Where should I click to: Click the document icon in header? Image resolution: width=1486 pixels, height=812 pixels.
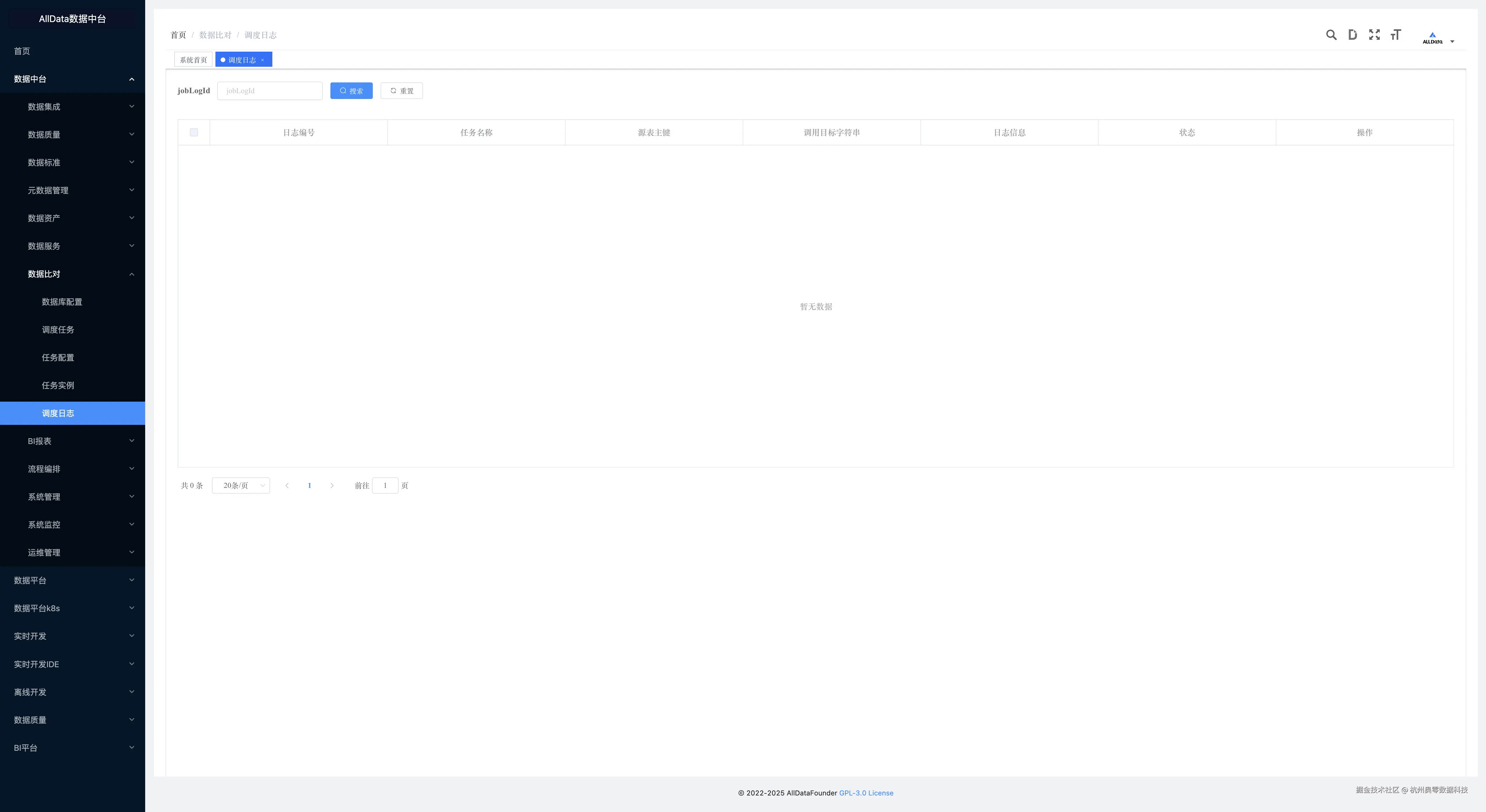pyautogui.click(x=1352, y=35)
